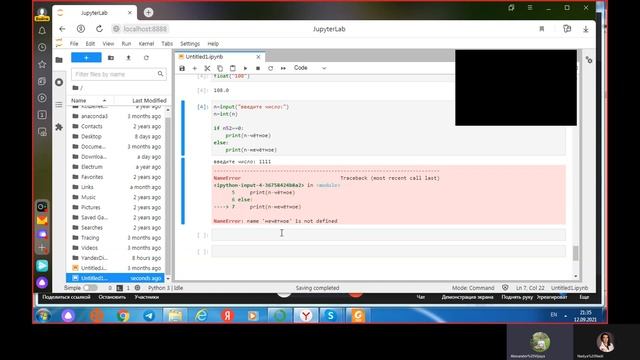Select the Favorites folder

click(x=116, y=177)
